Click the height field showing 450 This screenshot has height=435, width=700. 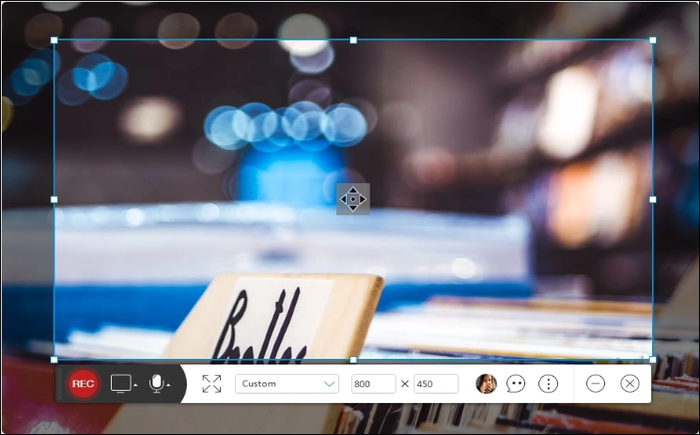[436, 384]
